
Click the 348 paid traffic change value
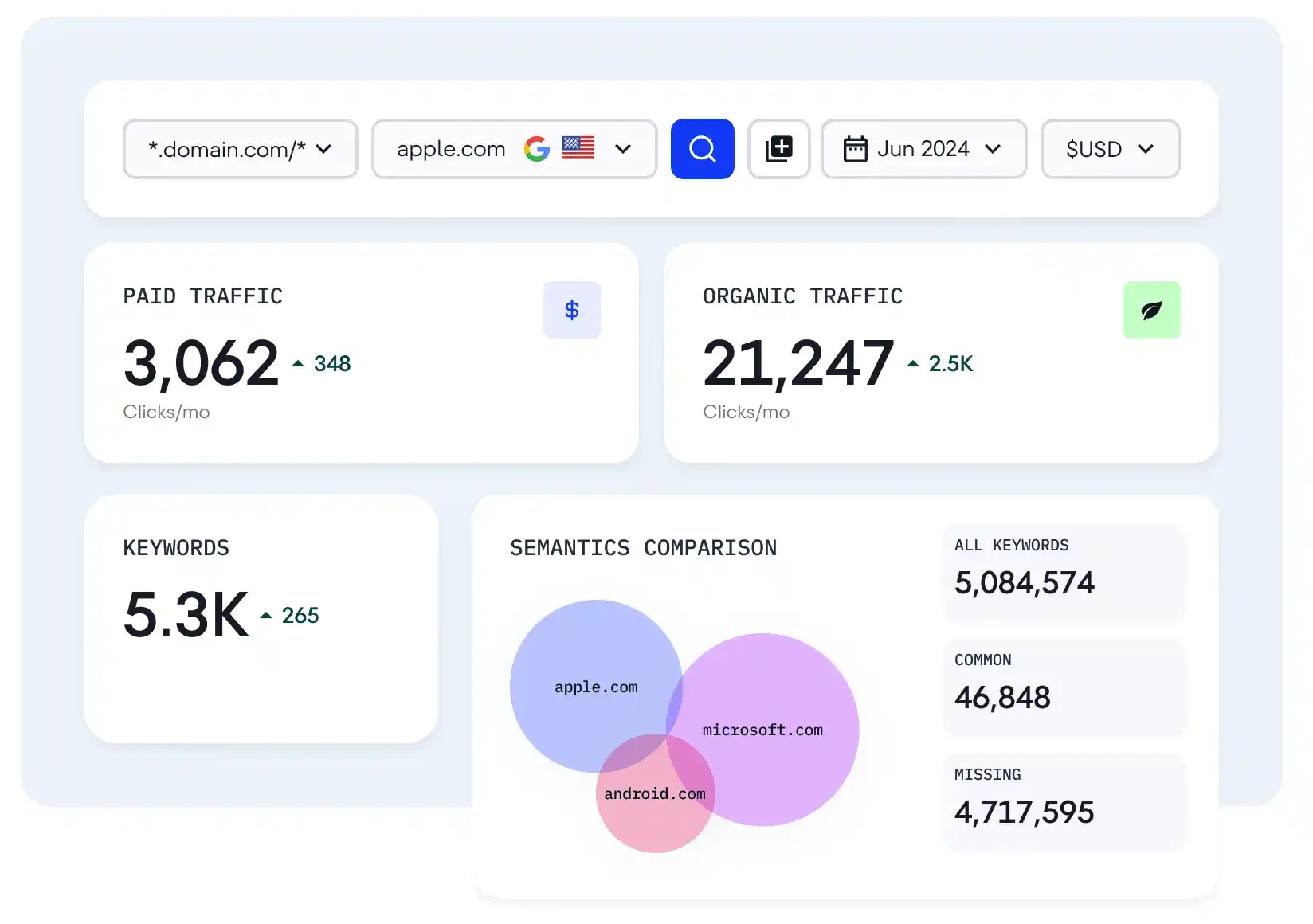pos(332,364)
